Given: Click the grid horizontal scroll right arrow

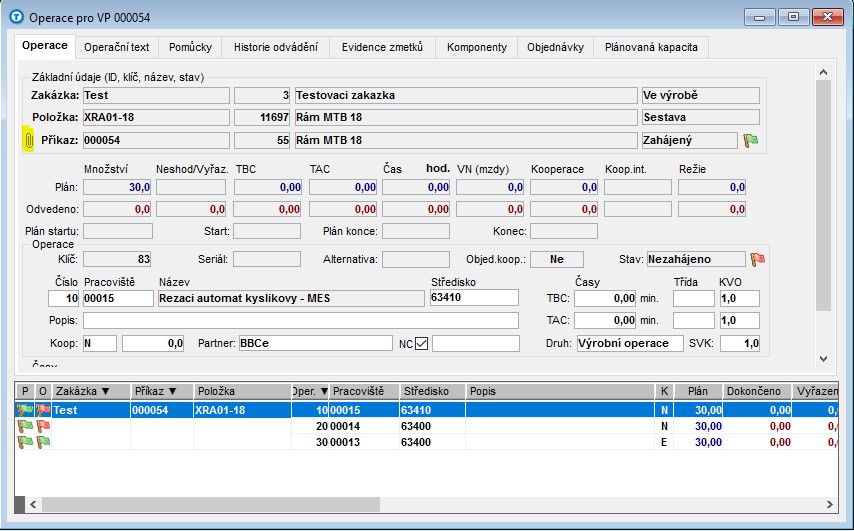Looking at the screenshot, I should tap(829, 504).
